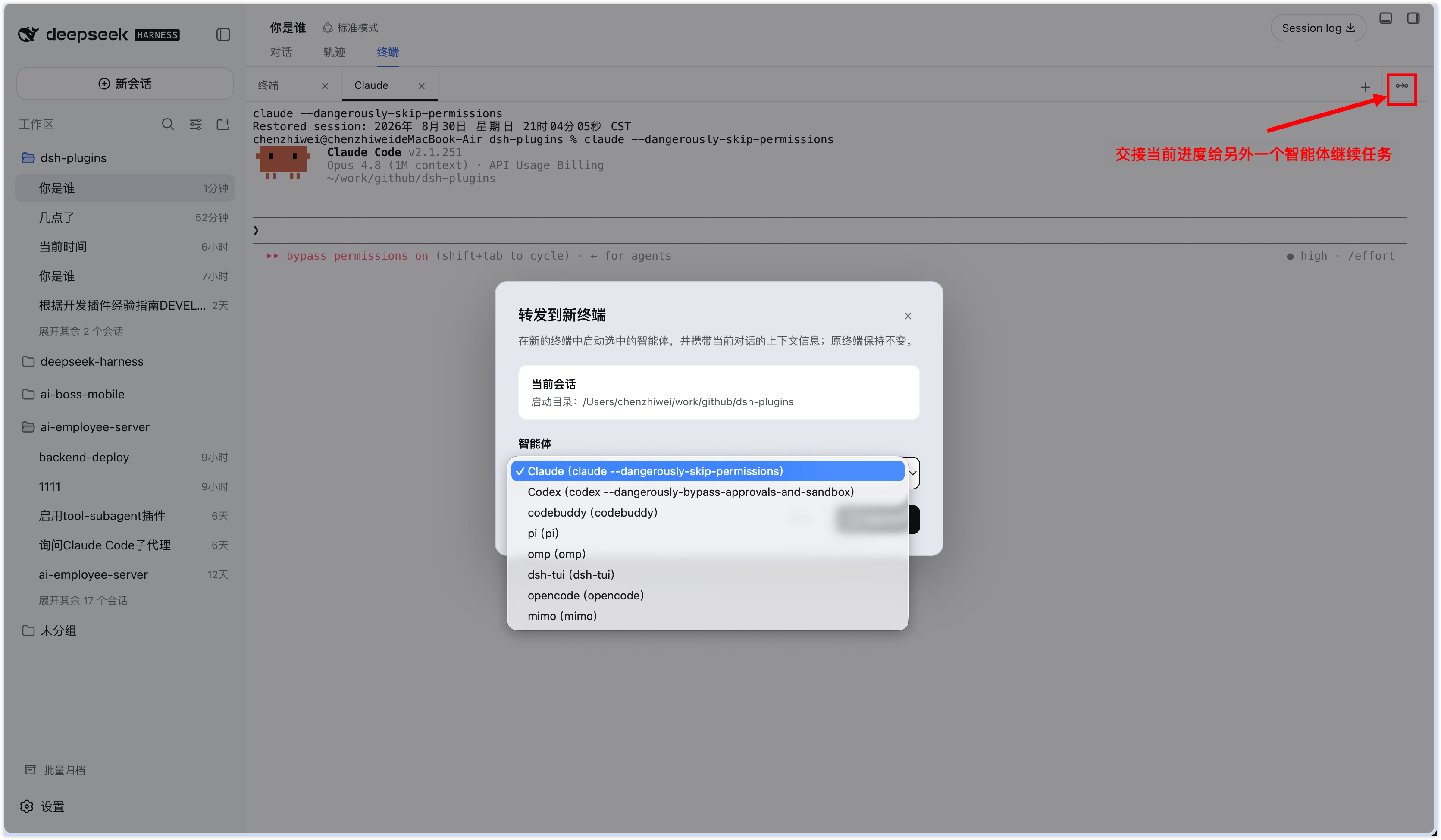1441x840 pixels.
Task: Open the 当前时间 session
Action: (x=125, y=247)
